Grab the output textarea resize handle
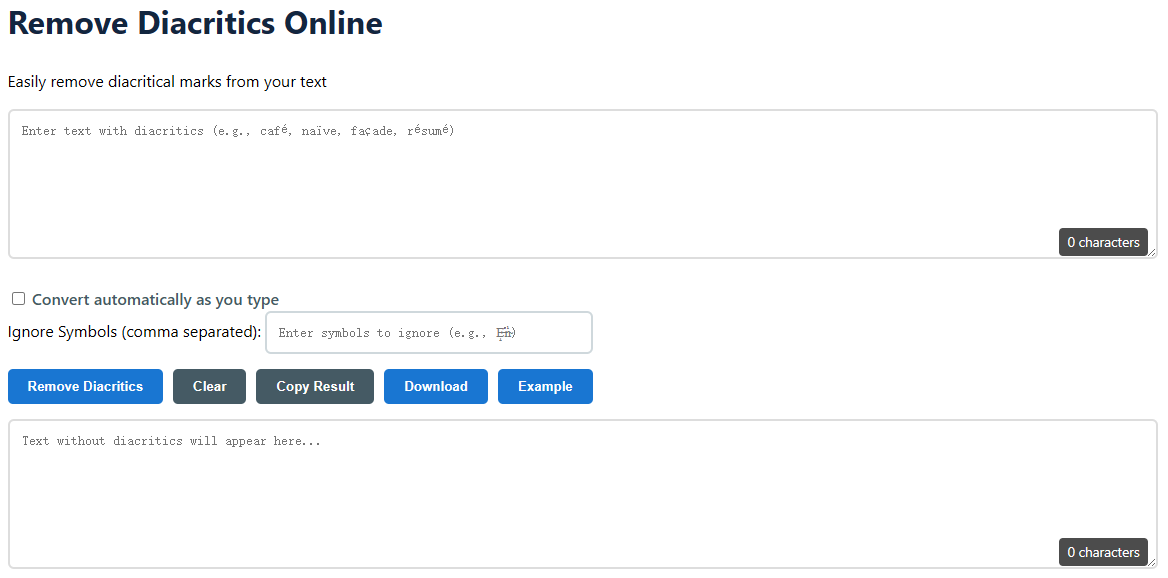The height and width of the screenshot is (578, 1168). (x=1152, y=563)
